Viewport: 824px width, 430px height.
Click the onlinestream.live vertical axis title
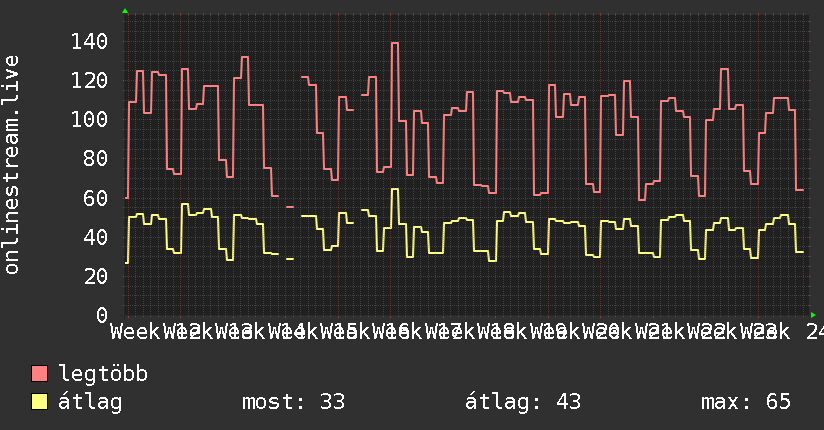[11, 165]
